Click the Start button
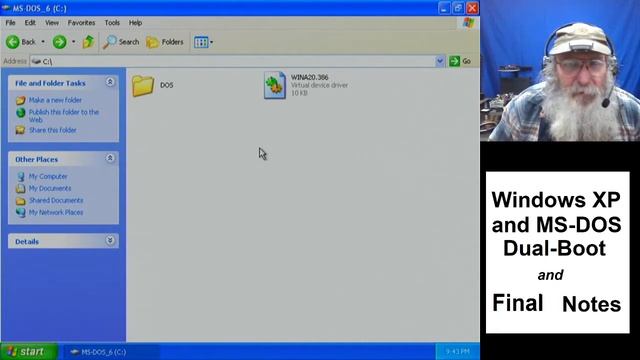Image resolution: width=640 pixels, height=360 pixels. click(x=28, y=351)
